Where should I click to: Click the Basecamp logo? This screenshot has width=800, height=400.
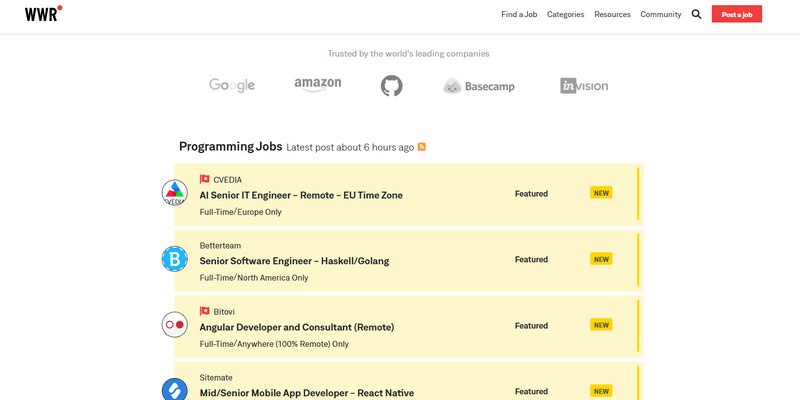pos(479,86)
